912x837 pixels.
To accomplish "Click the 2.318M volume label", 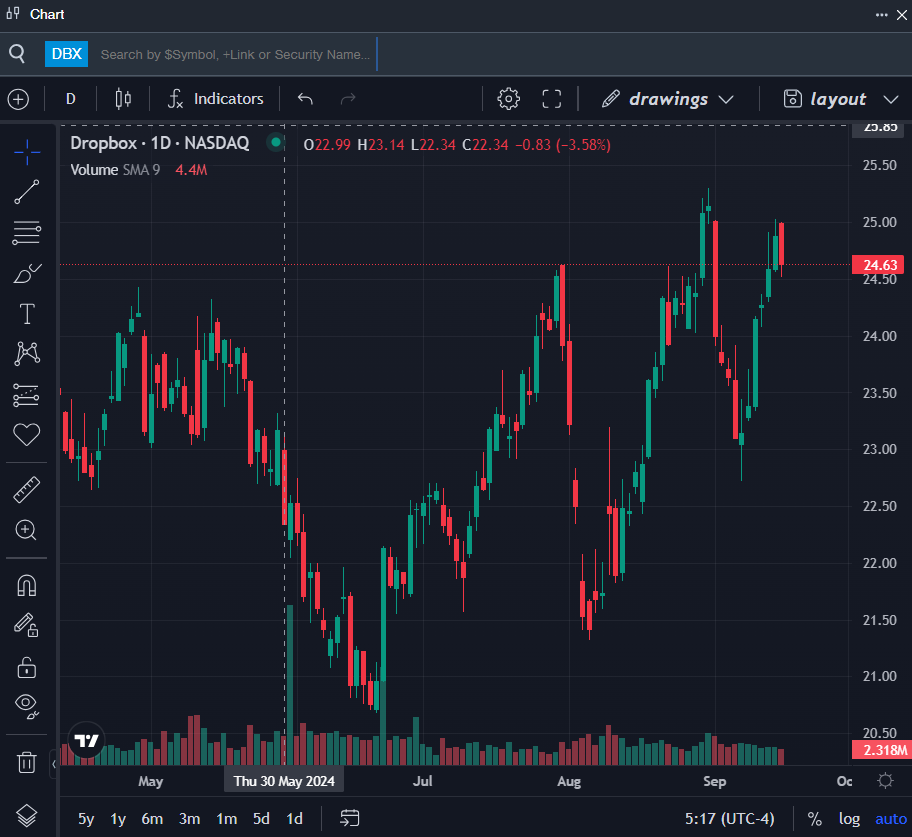I will (881, 750).
